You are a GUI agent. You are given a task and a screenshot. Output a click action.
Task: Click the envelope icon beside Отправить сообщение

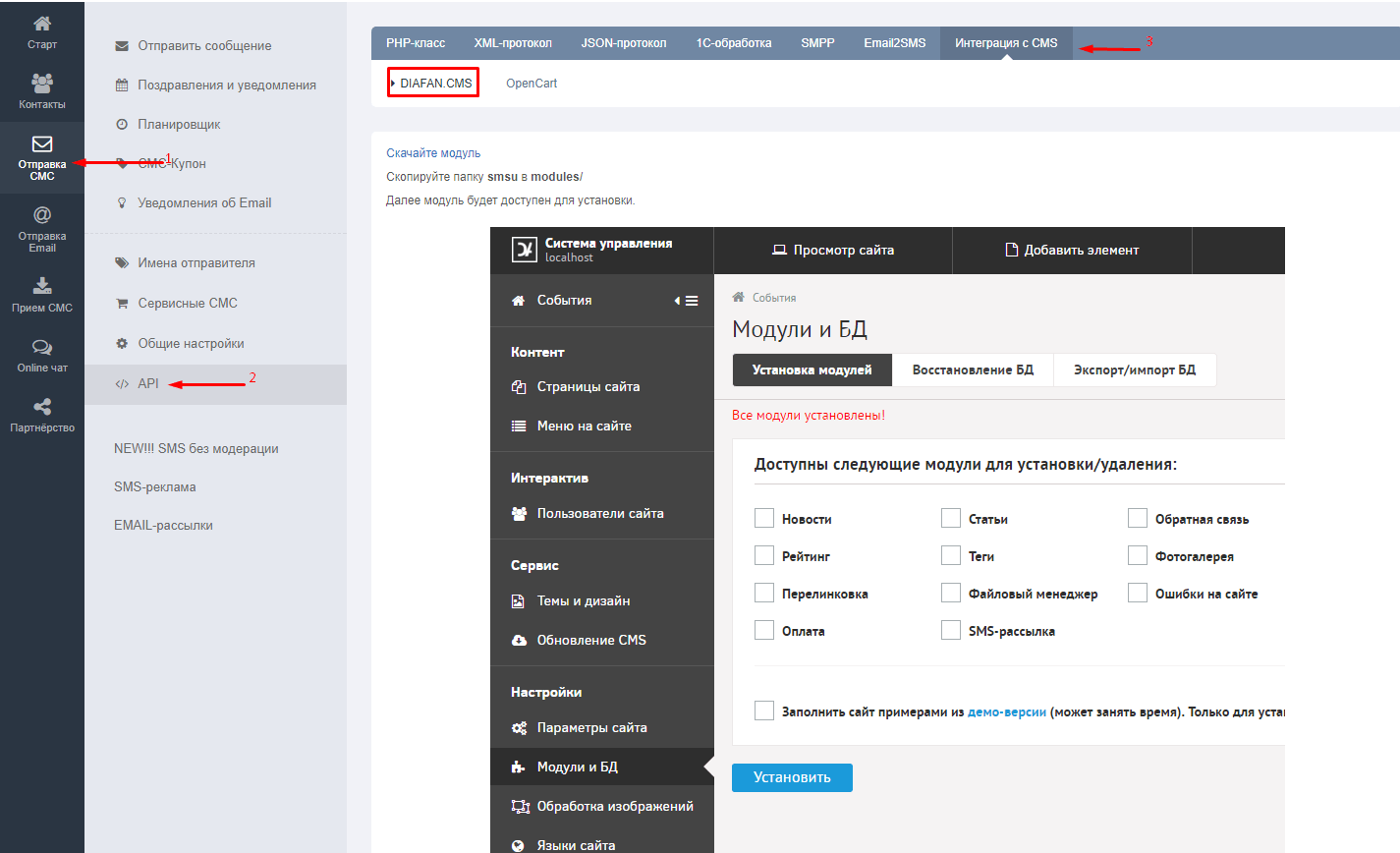(x=122, y=46)
